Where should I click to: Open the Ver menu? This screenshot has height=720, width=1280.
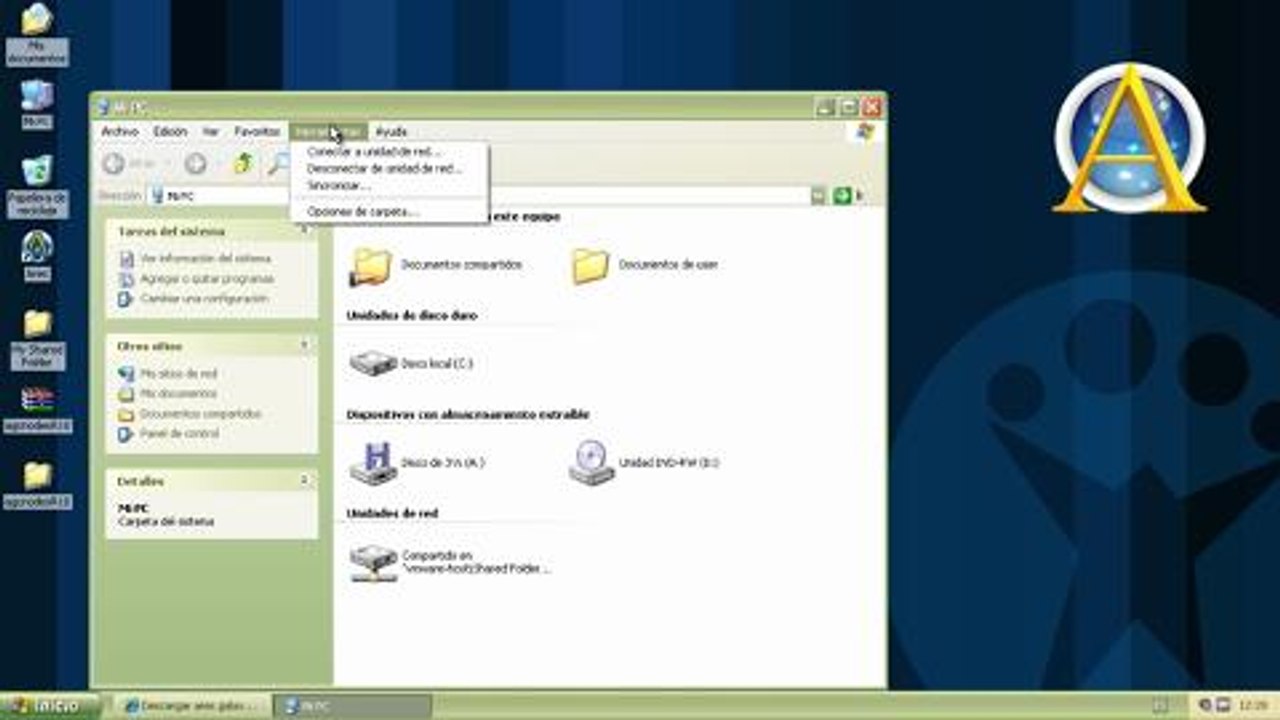point(211,132)
